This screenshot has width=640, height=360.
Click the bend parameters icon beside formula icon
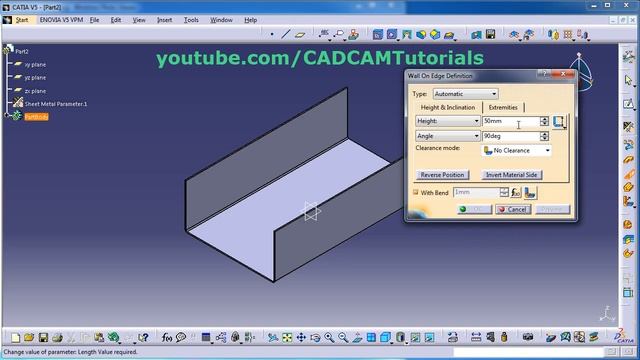[x=530, y=193]
